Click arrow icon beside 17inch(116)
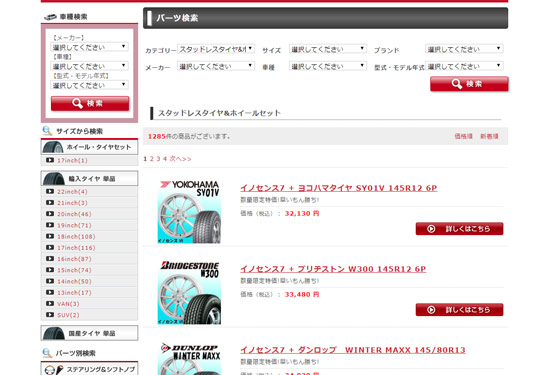Viewport: 550px width, 375px height. click(50, 247)
